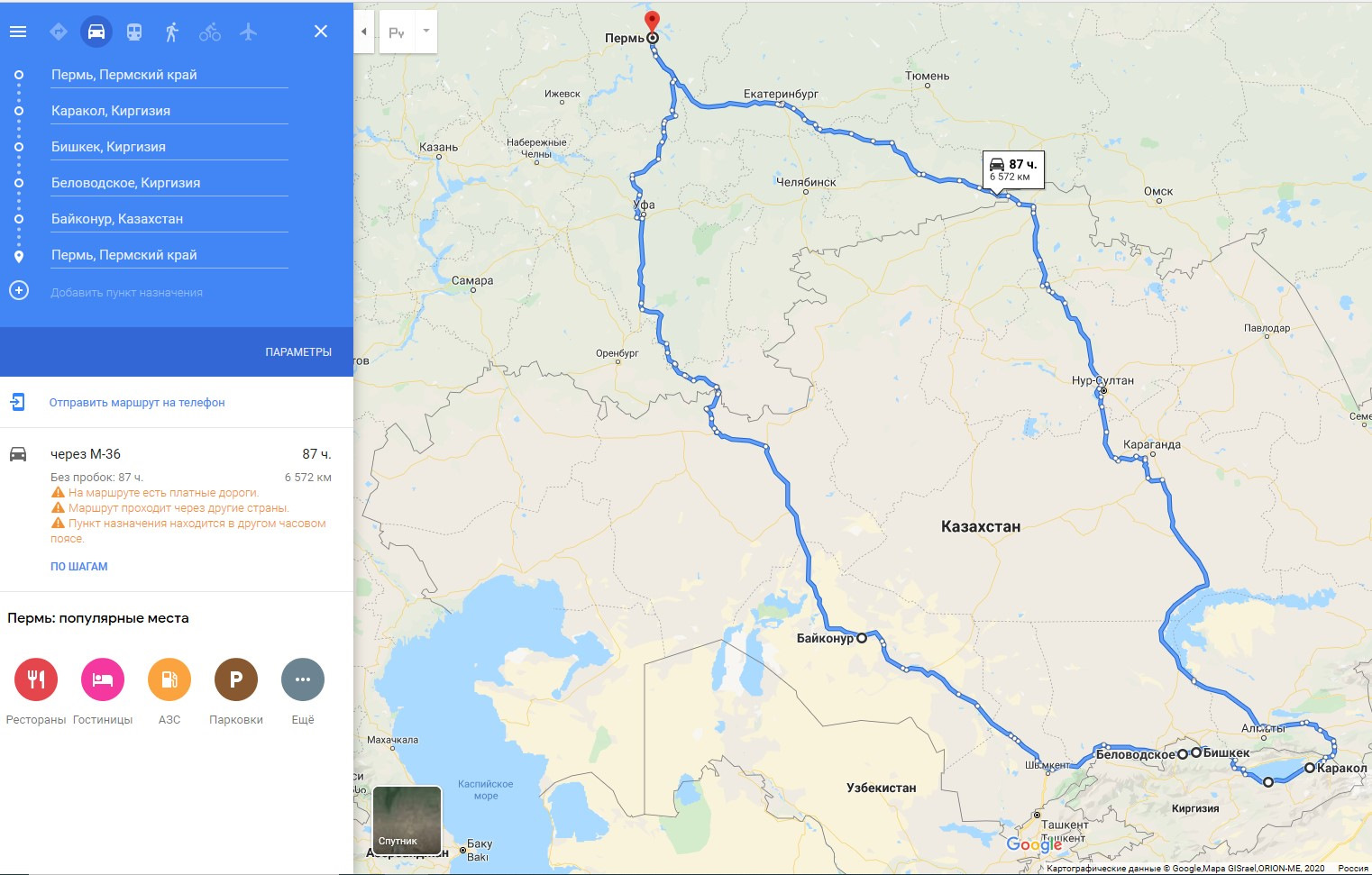
Task: Open the hamburger main menu
Action: coord(18,32)
